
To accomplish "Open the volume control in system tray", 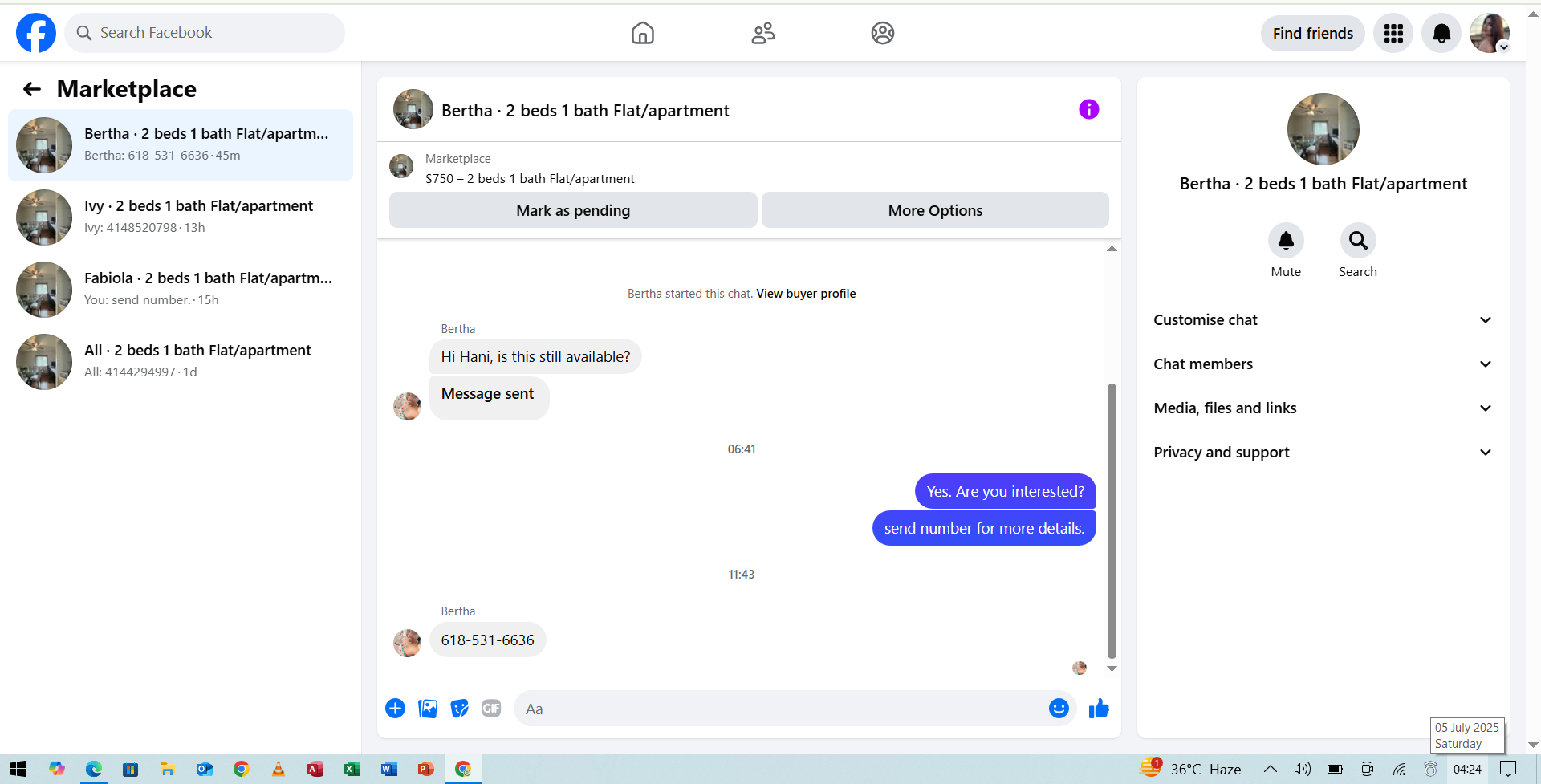I will [1302, 769].
